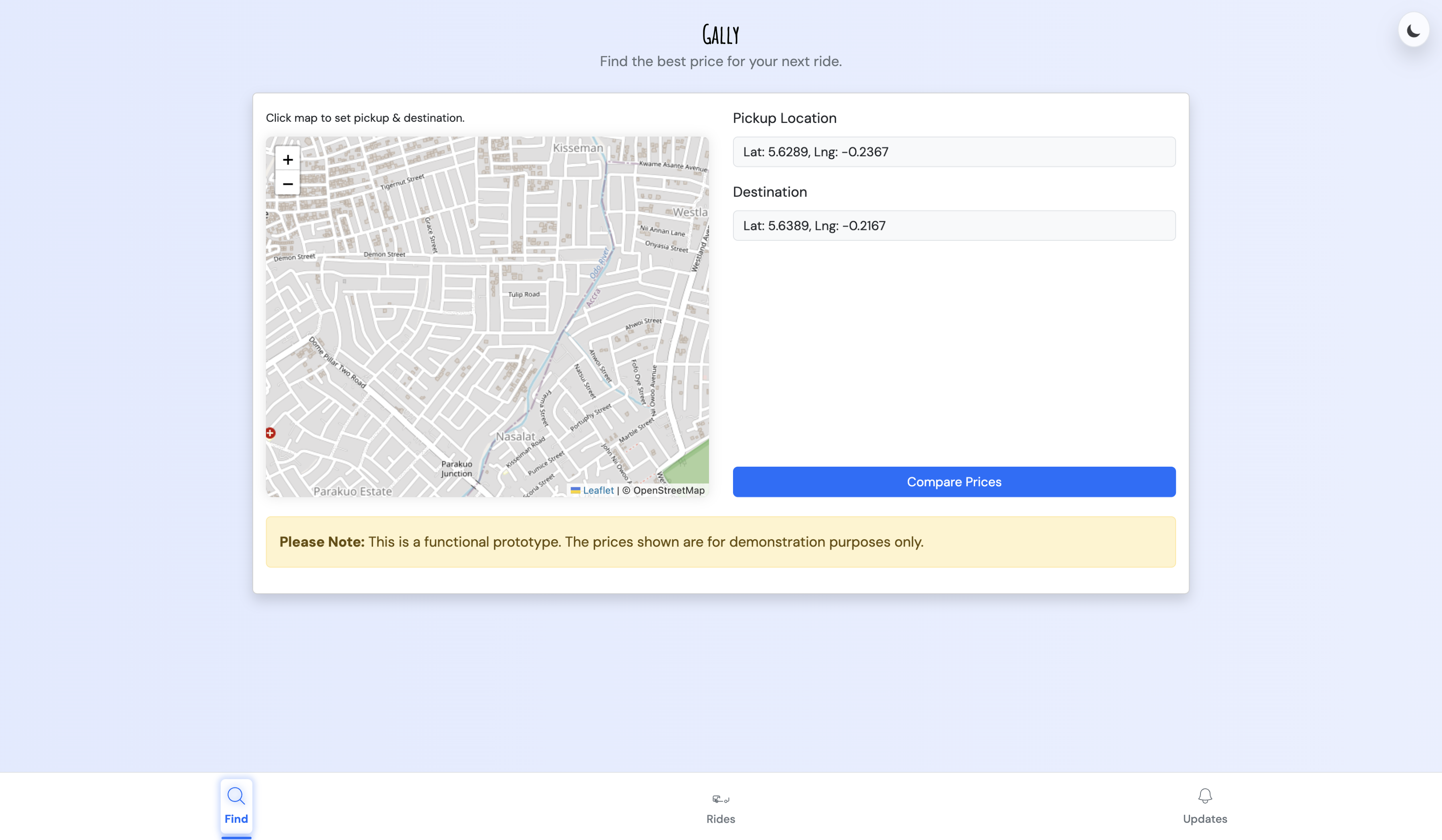Zoom out on the map

click(x=287, y=184)
